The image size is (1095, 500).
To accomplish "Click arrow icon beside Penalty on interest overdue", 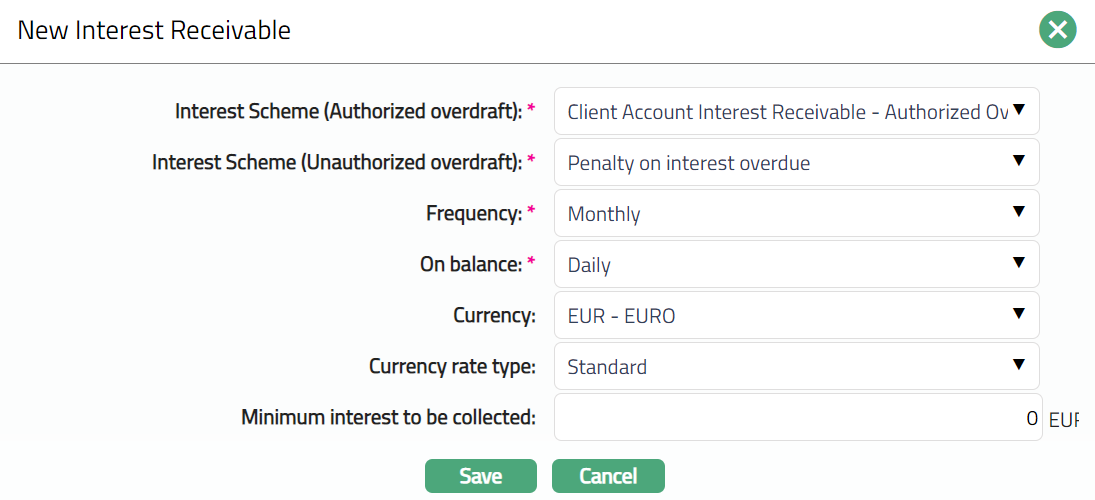I will 1019,161.
